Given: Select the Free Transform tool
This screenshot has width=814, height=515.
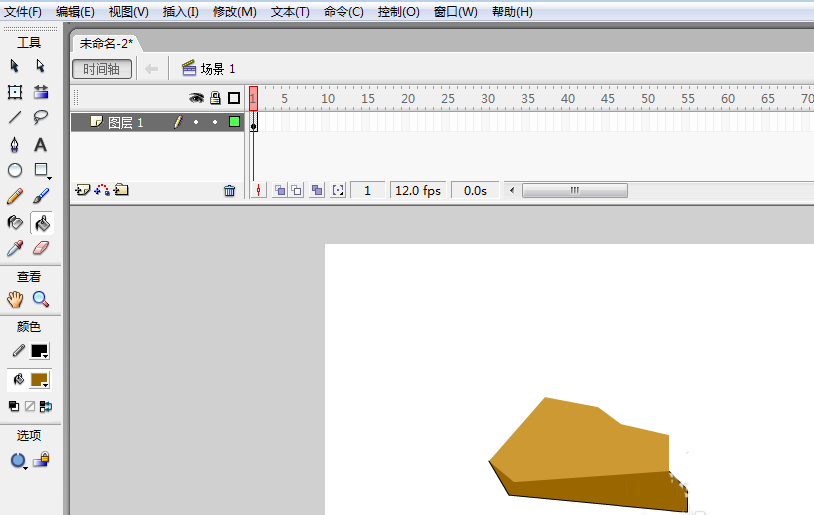Looking at the screenshot, I should point(15,92).
